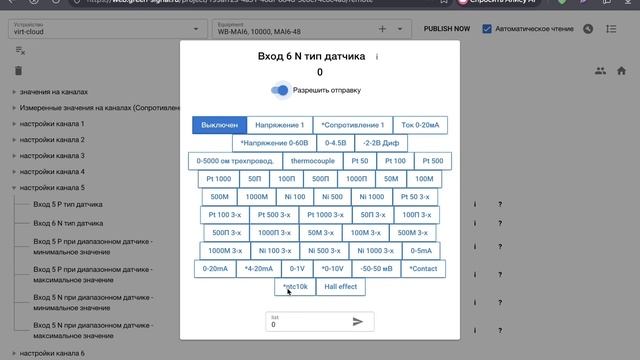Image resolution: width=640 pixels, height=360 pixels.
Task: Click the info icon next to dialog title
Action: tap(377, 57)
